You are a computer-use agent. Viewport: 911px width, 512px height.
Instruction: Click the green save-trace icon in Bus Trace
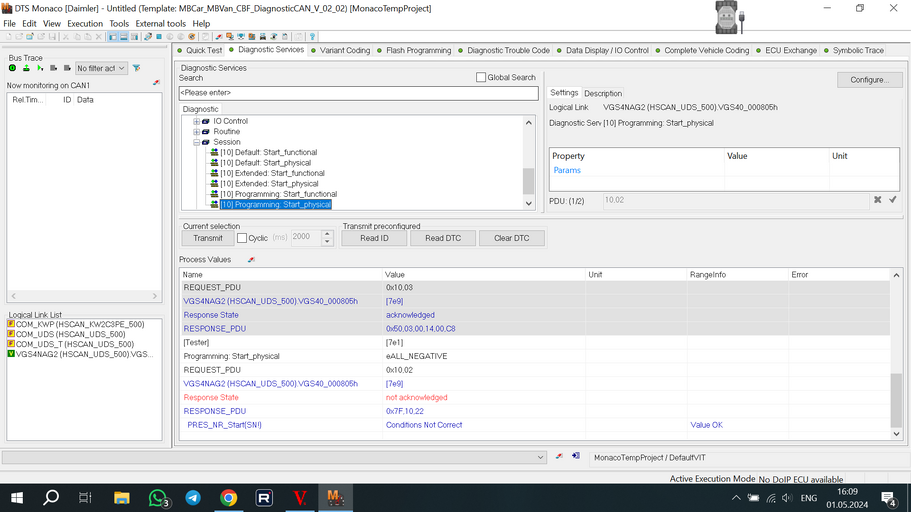click(x=26, y=68)
